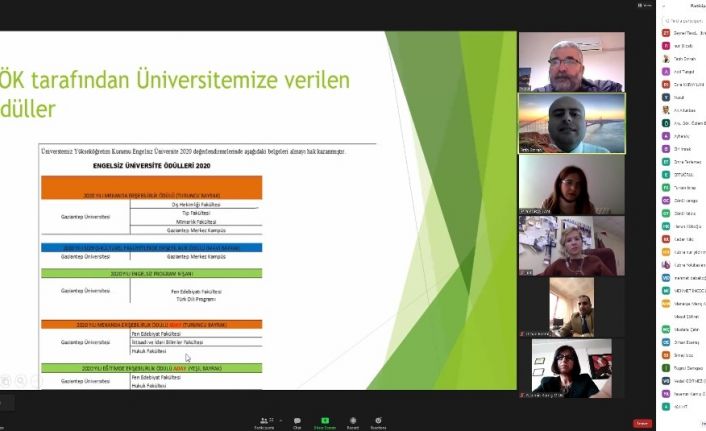Click the red Leave meeting button
Image resolution: width=706 pixels, height=431 pixels.
coord(642,423)
